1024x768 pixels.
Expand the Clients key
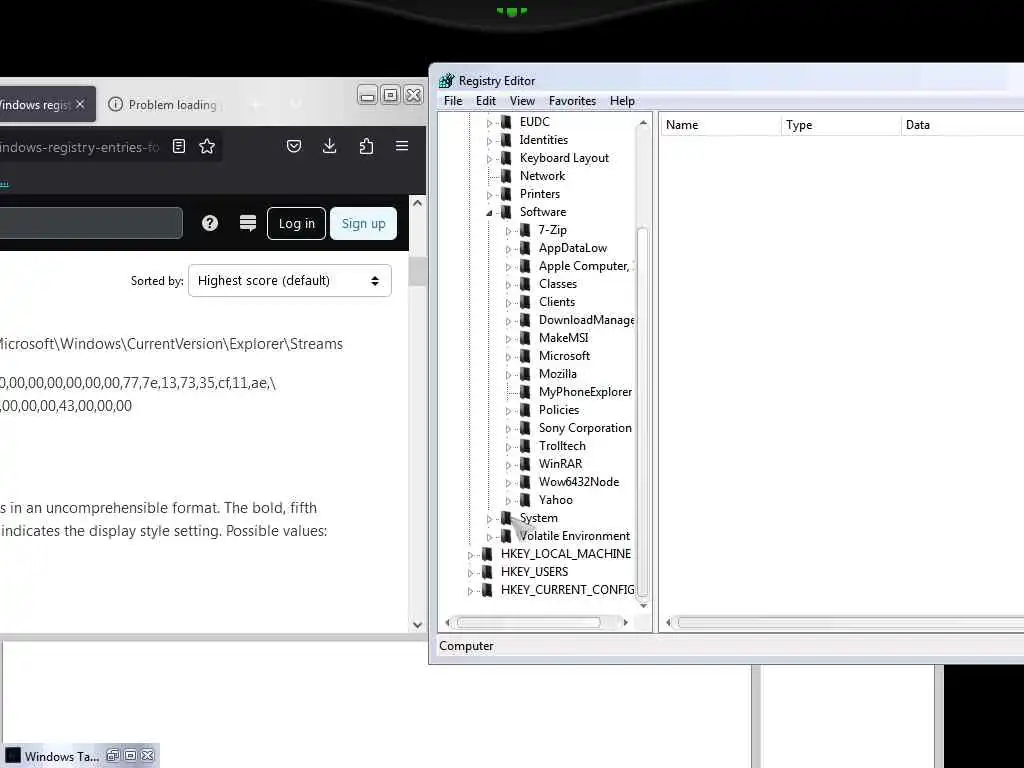(x=508, y=302)
